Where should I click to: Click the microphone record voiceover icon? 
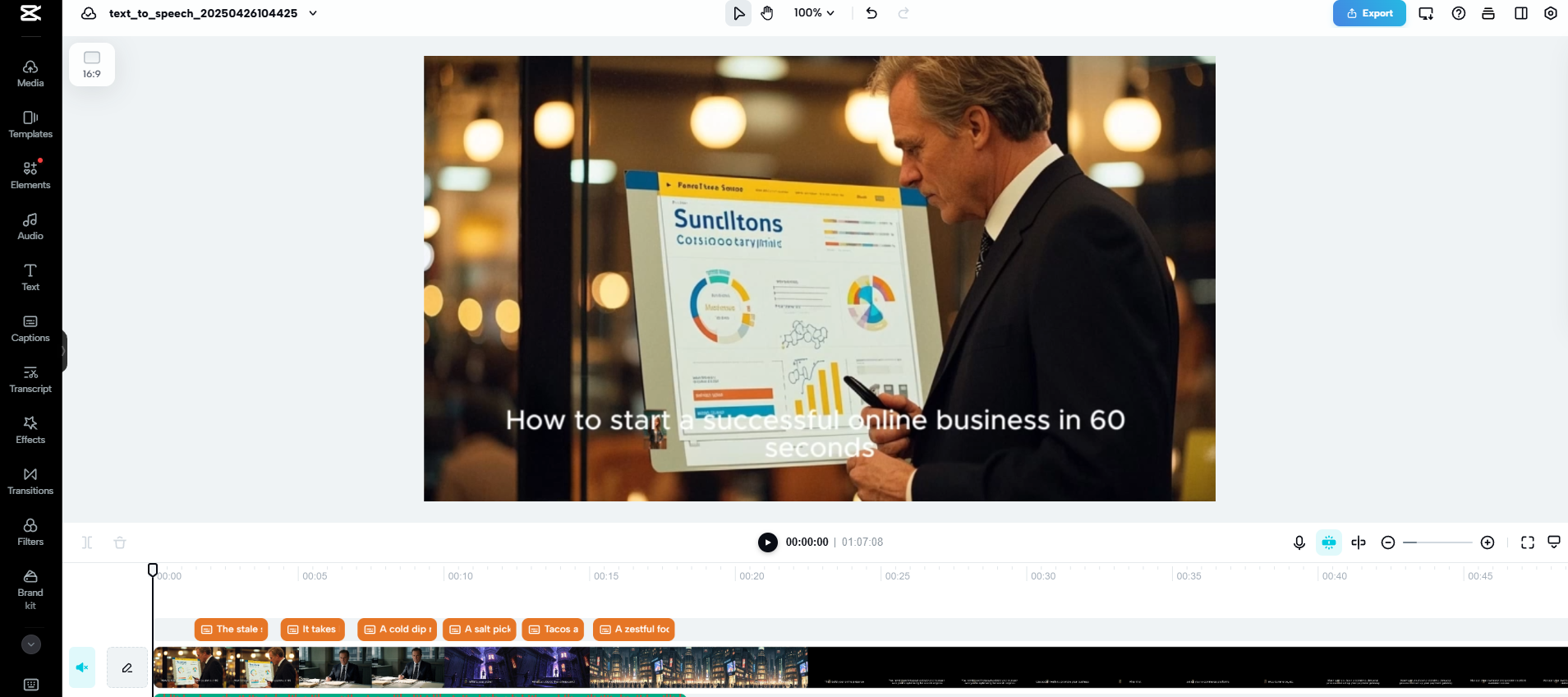coord(1299,542)
